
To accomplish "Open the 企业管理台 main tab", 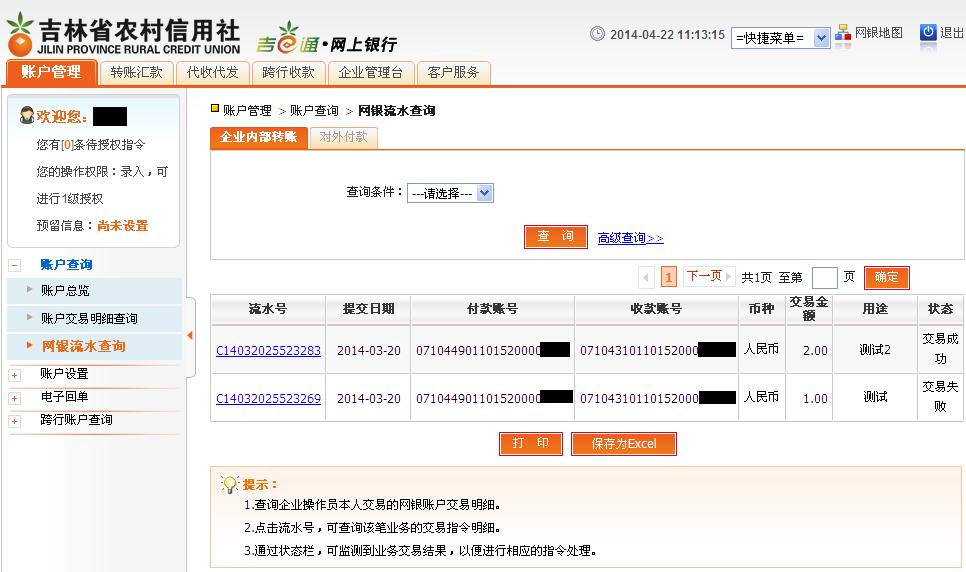I will (x=371, y=73).
